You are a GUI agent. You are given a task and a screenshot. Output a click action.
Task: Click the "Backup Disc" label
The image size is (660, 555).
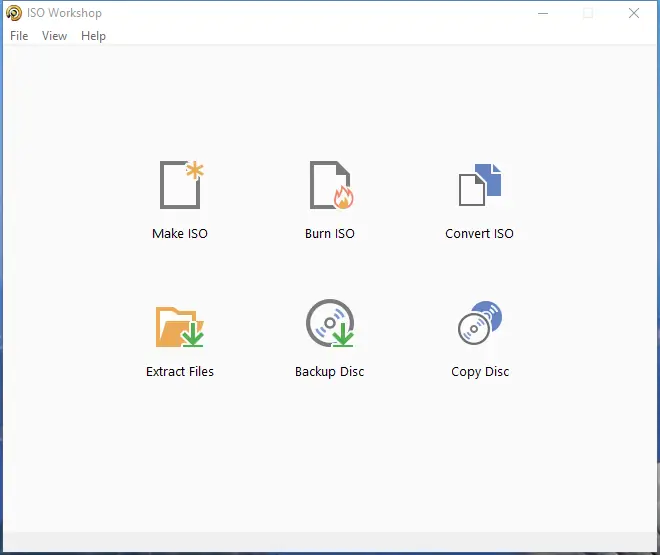point(330,372)
